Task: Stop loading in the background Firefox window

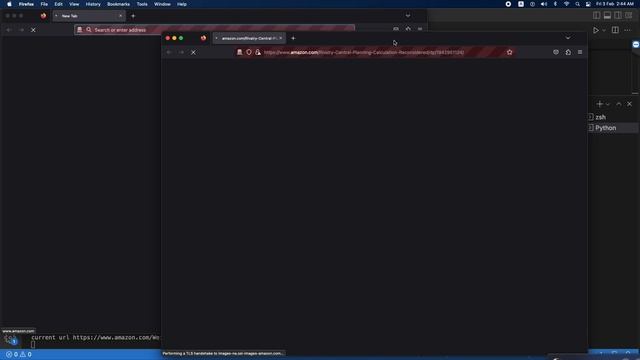Action: click(x=33, y=30)
